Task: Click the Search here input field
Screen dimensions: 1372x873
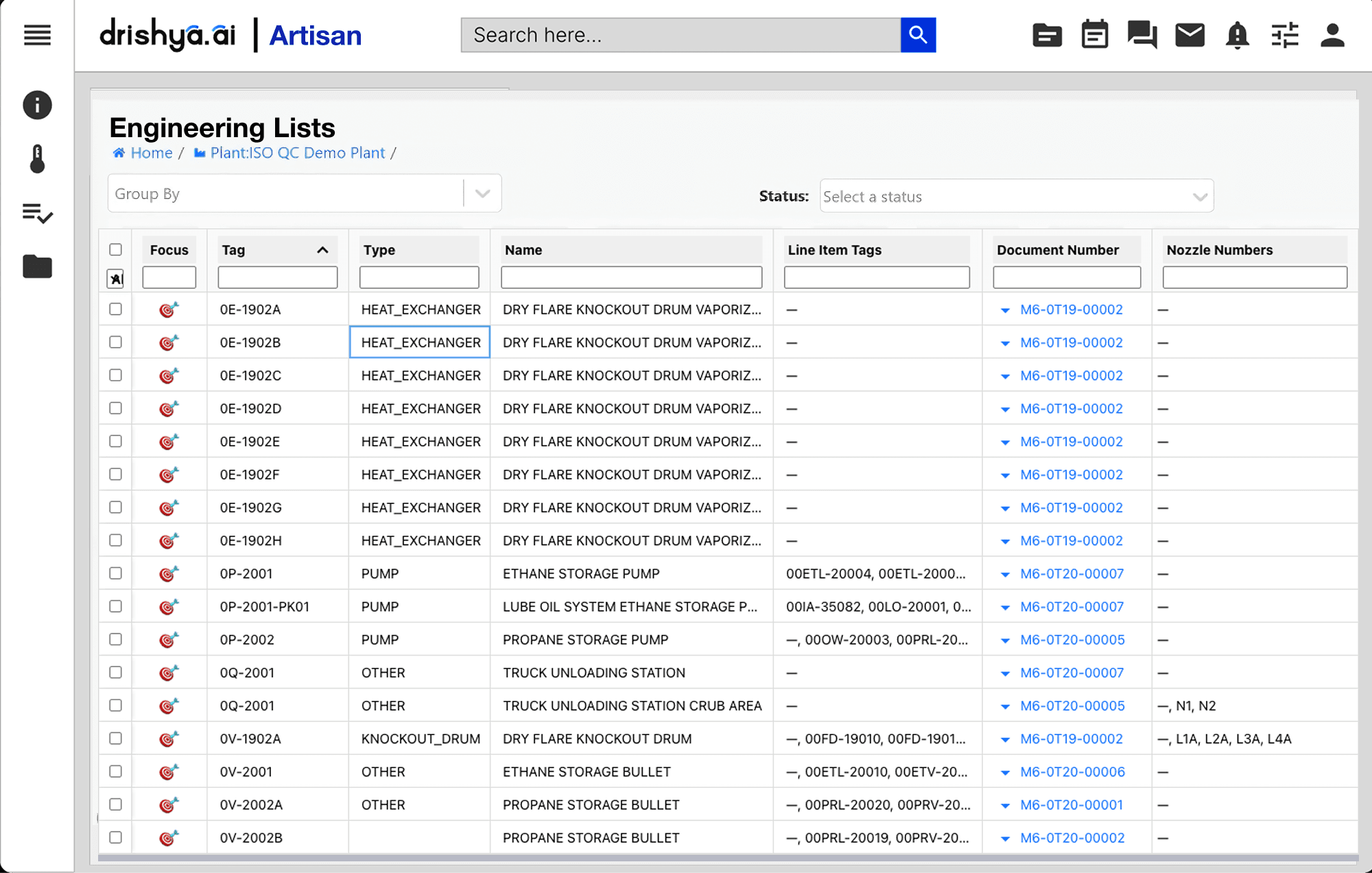Action: pyautogui.click(x=681, y=35)
